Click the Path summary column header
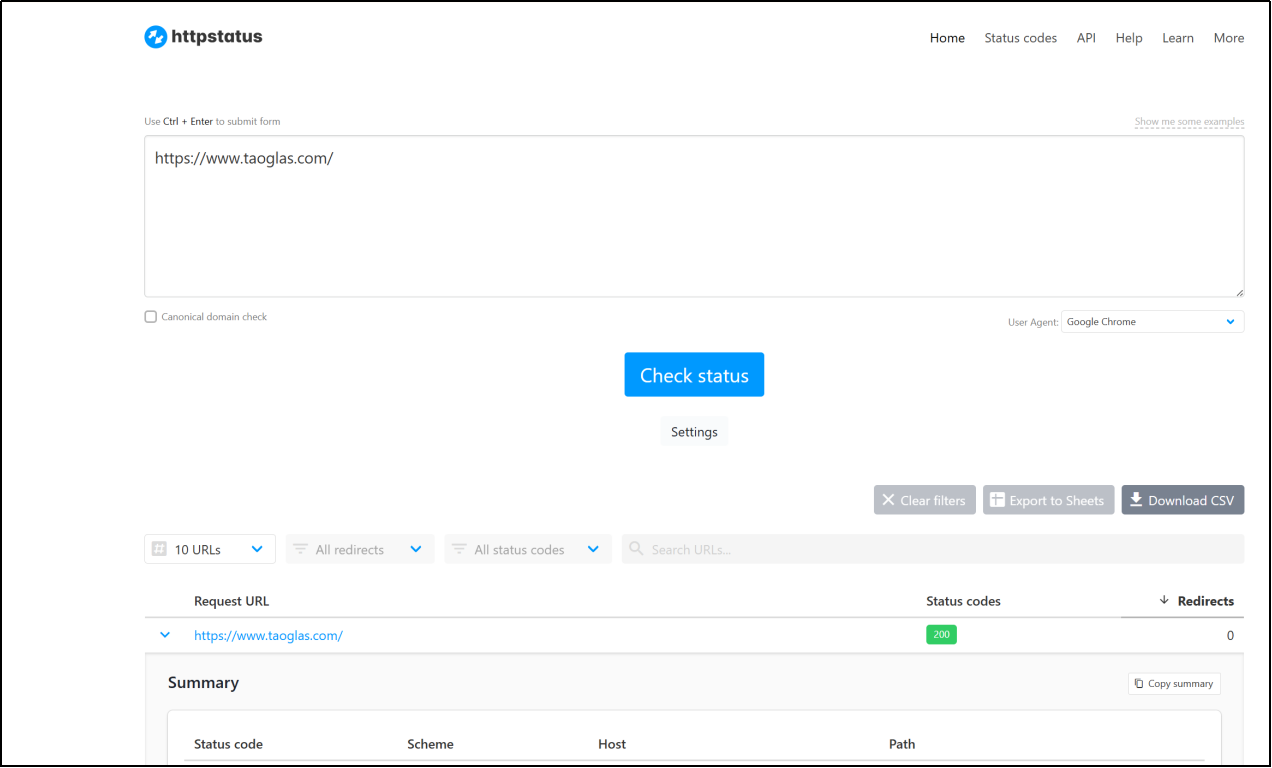The width and height of the screenshot is (1272, 768). click(902, 744)
